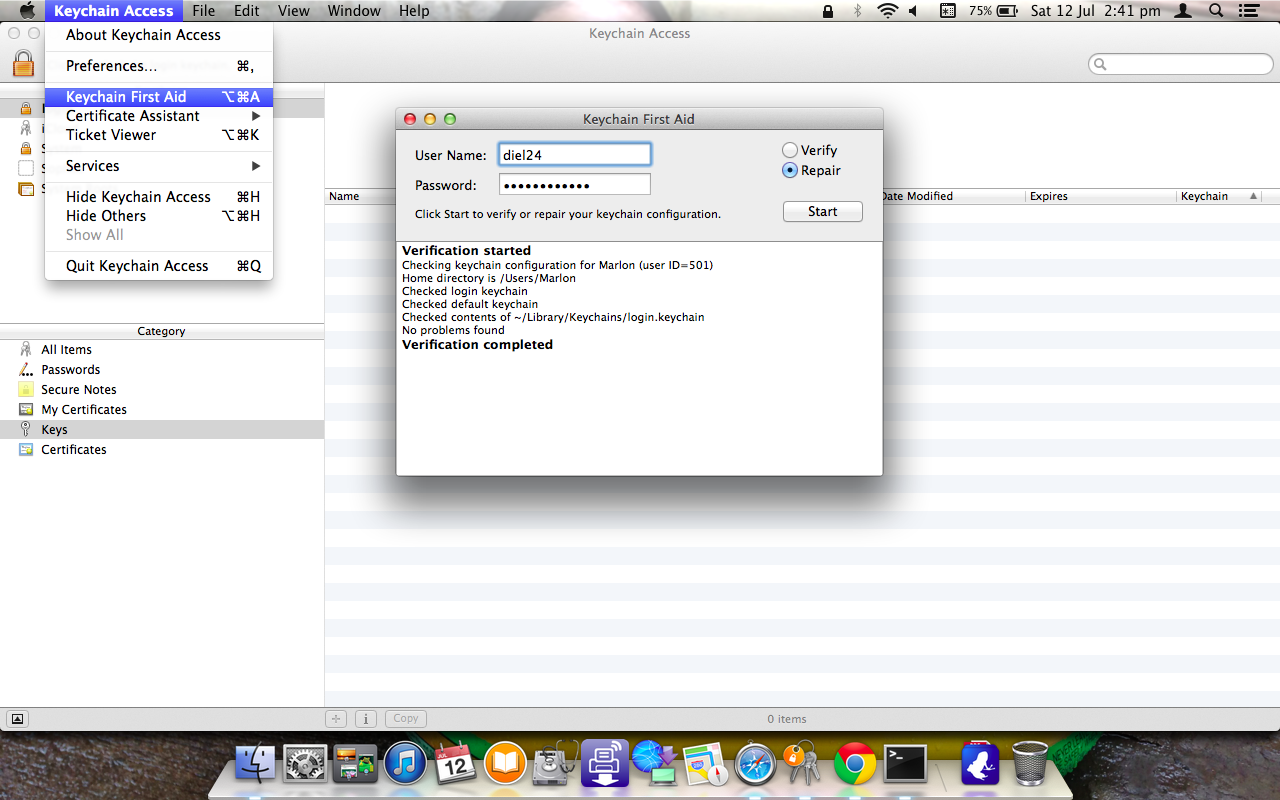This screenshot has width=1280, height=800.
Task: Choose Hide Others menu item
Action: (x=159, y=216)
